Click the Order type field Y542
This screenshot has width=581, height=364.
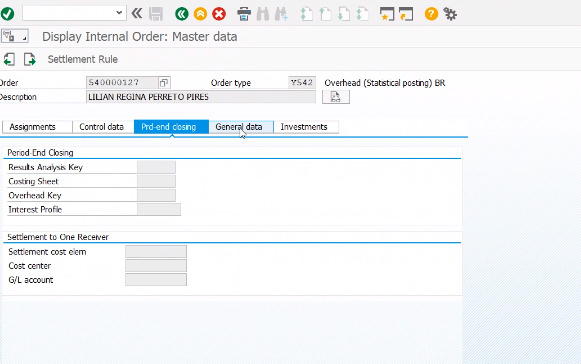click(302, 82)
